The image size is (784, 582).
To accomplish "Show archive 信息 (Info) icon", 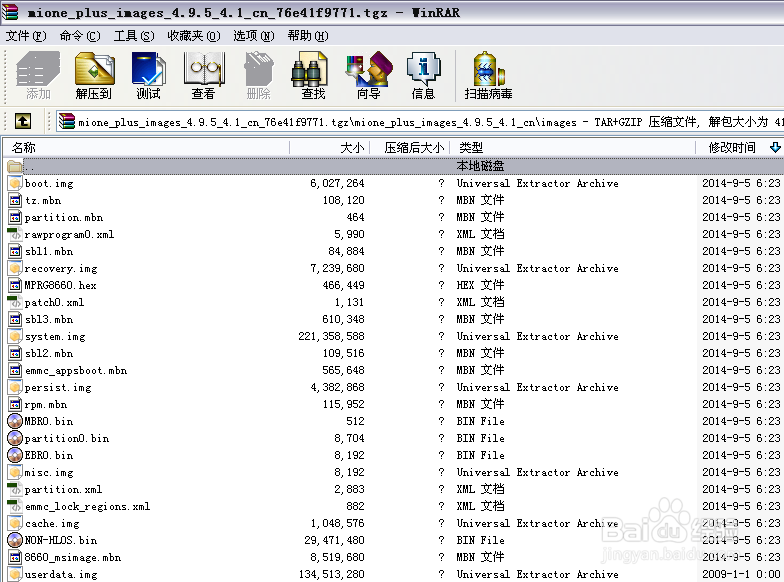I will coord(423,75).
